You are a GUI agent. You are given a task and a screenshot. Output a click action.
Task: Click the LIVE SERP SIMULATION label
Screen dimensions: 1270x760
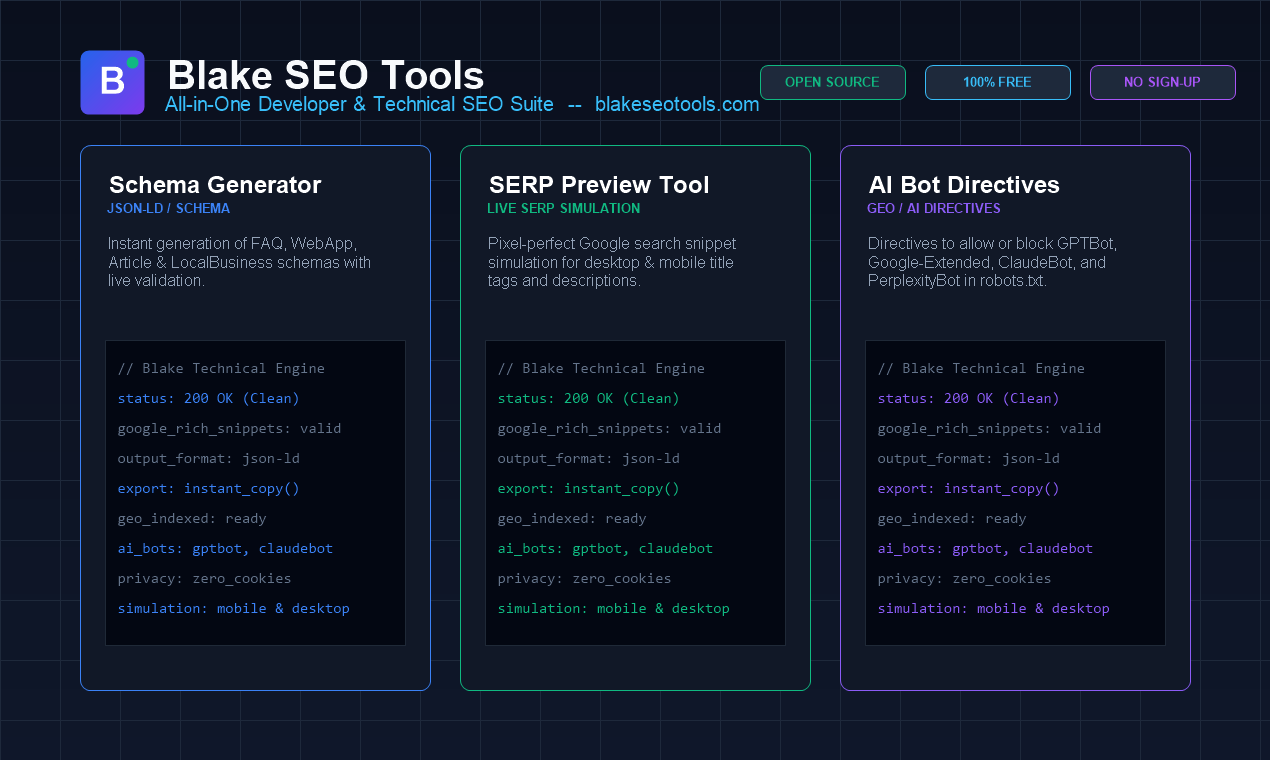coord(564,209)
